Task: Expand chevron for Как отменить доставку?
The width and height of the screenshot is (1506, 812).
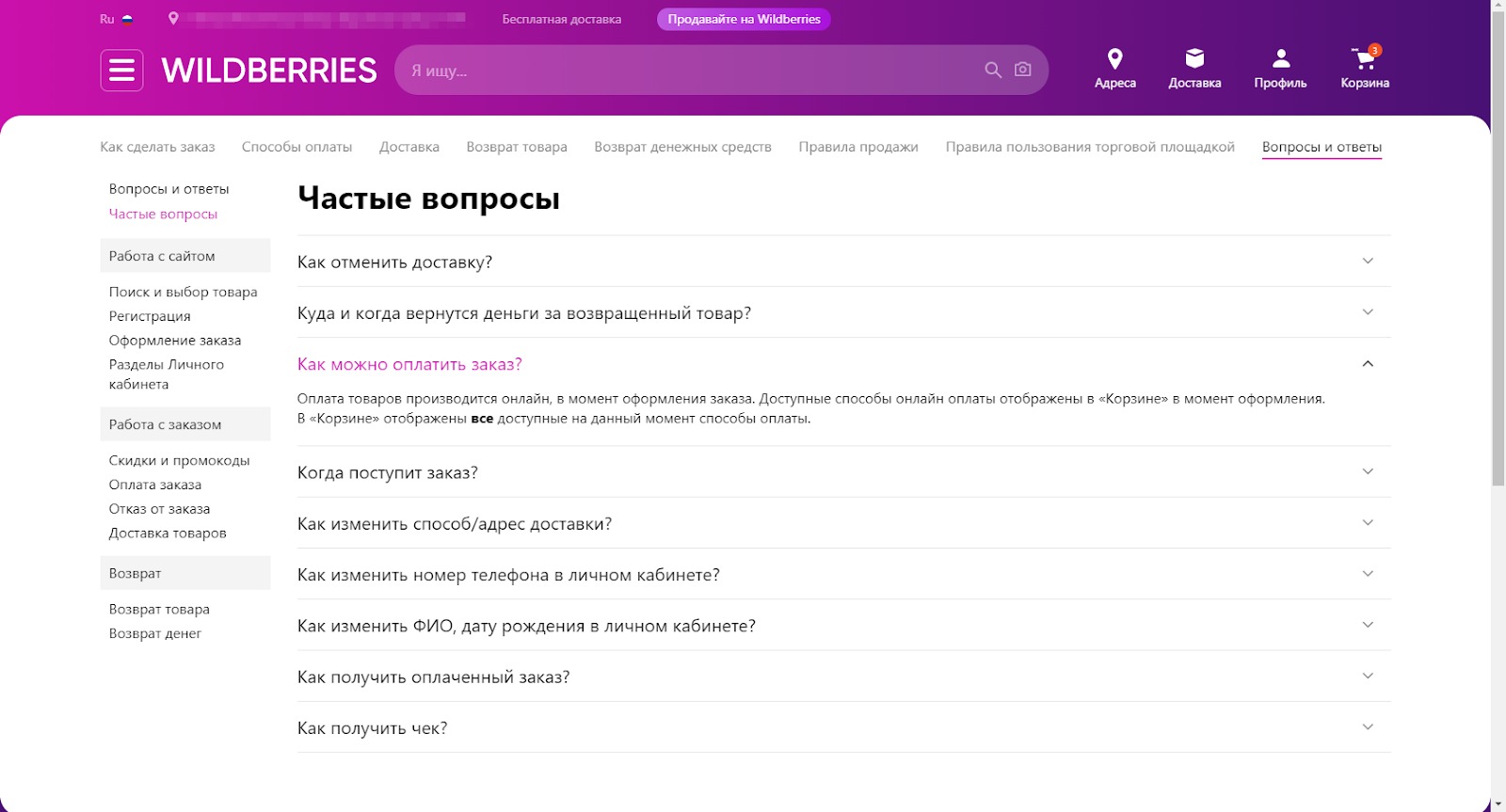Action: coord(1368,261)
